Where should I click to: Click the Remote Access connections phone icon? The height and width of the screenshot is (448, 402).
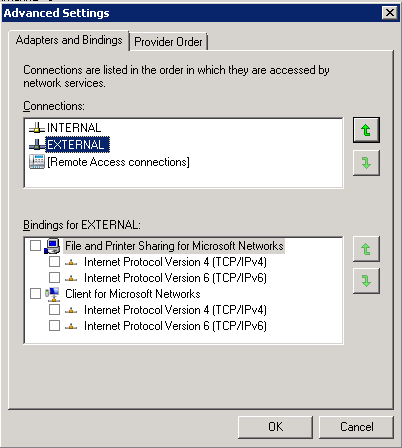(x=37, y=162)
